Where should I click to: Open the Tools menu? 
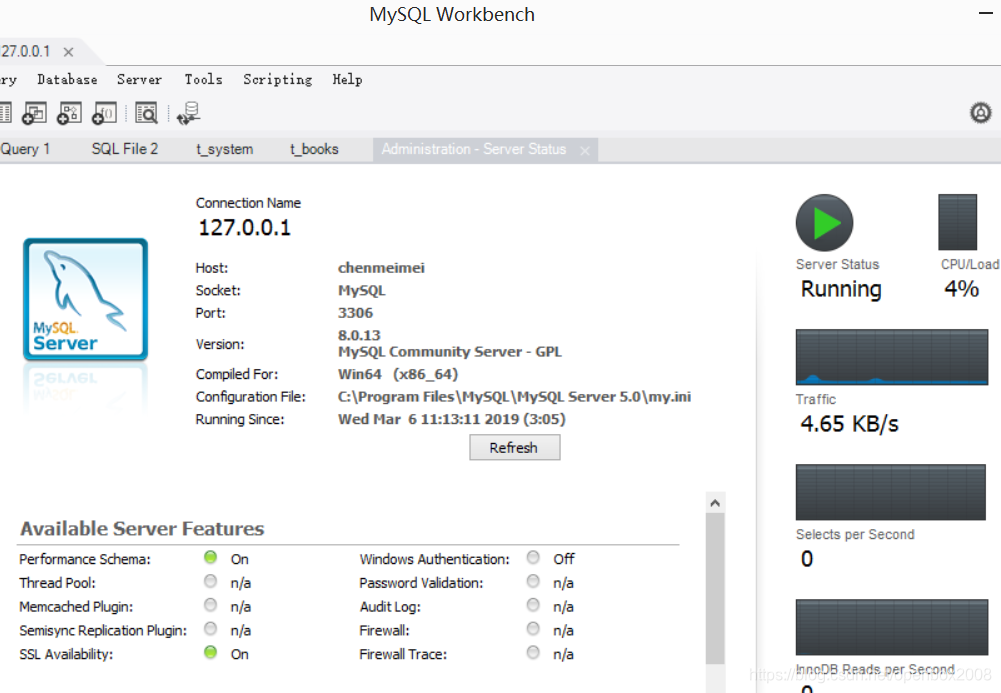point(204,80)
